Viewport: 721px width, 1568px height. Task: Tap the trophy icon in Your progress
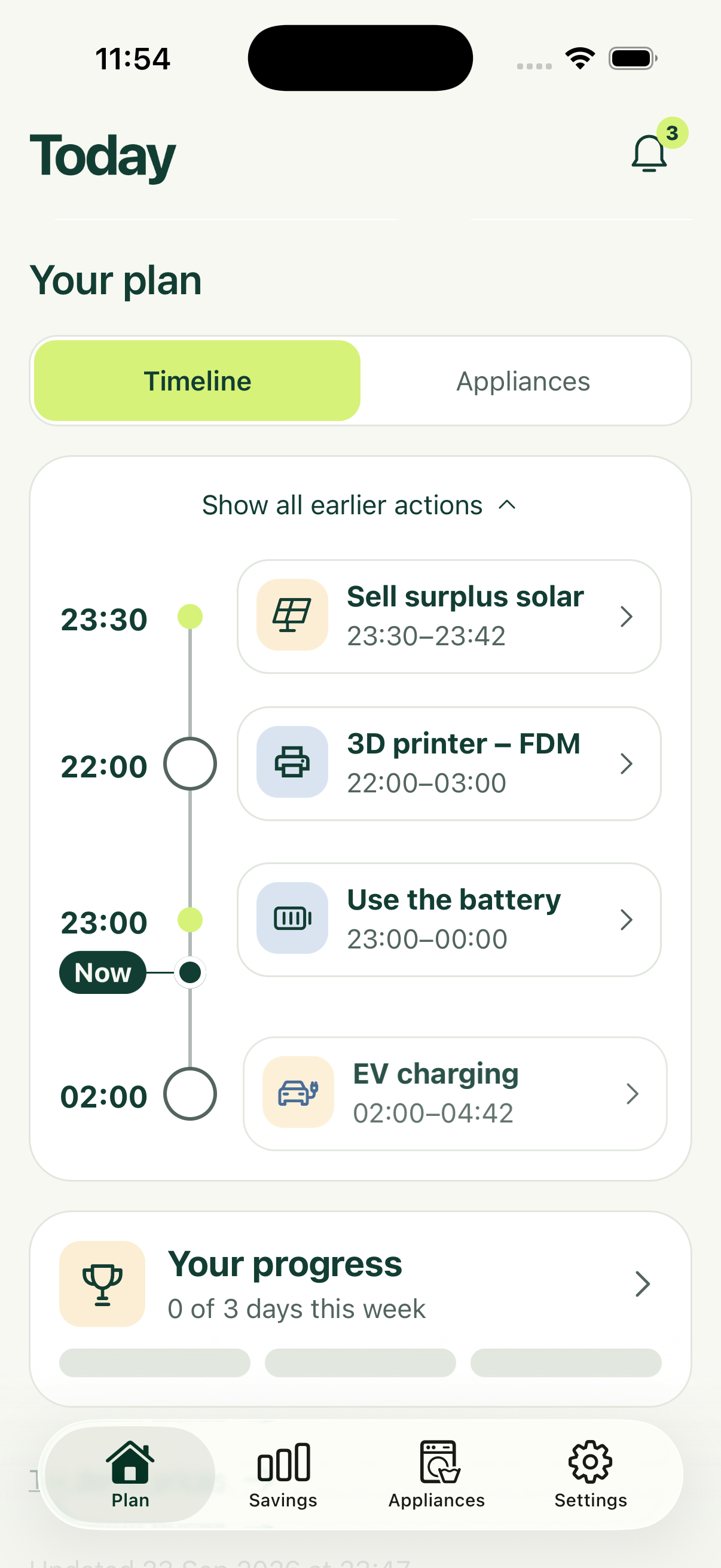[x=102, y=1284]
